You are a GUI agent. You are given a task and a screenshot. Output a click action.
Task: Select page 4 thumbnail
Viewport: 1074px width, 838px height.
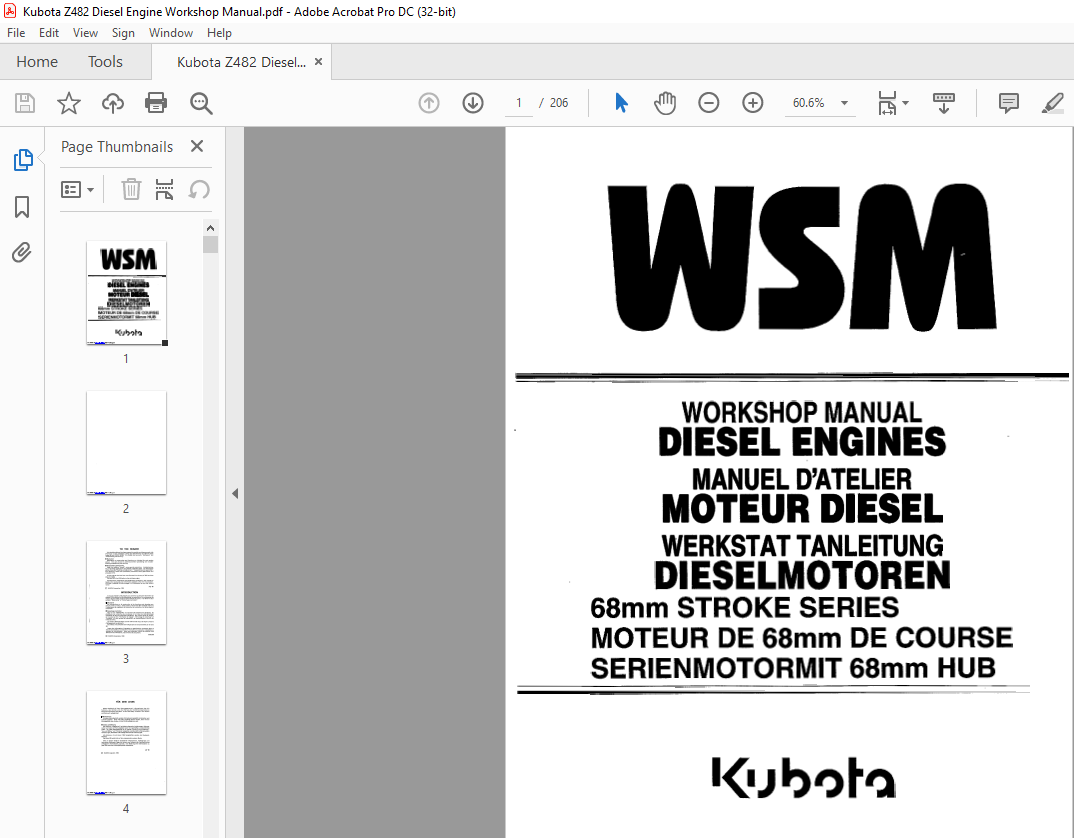(x=126, y=743)
